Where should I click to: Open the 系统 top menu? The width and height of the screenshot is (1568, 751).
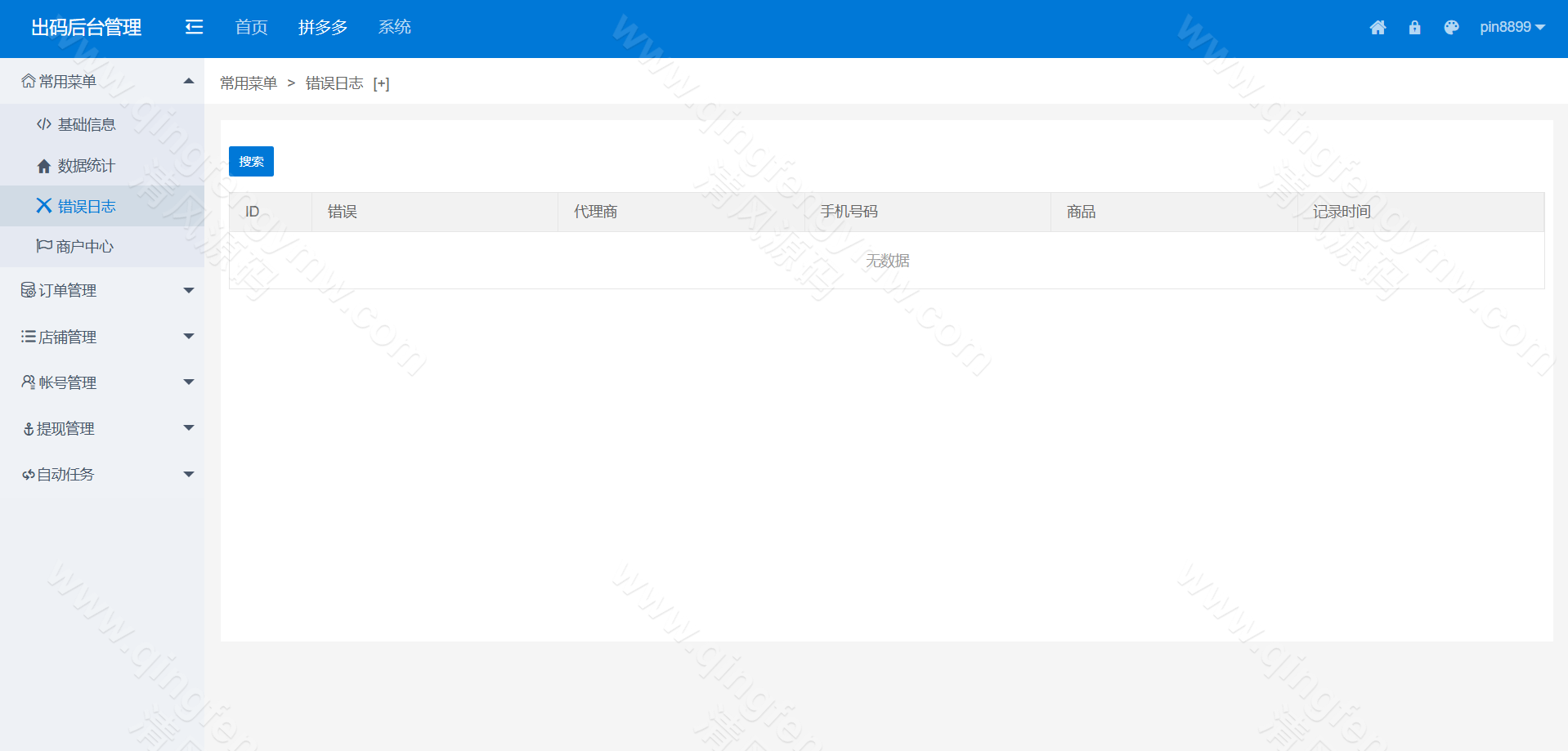coord(394,28)
